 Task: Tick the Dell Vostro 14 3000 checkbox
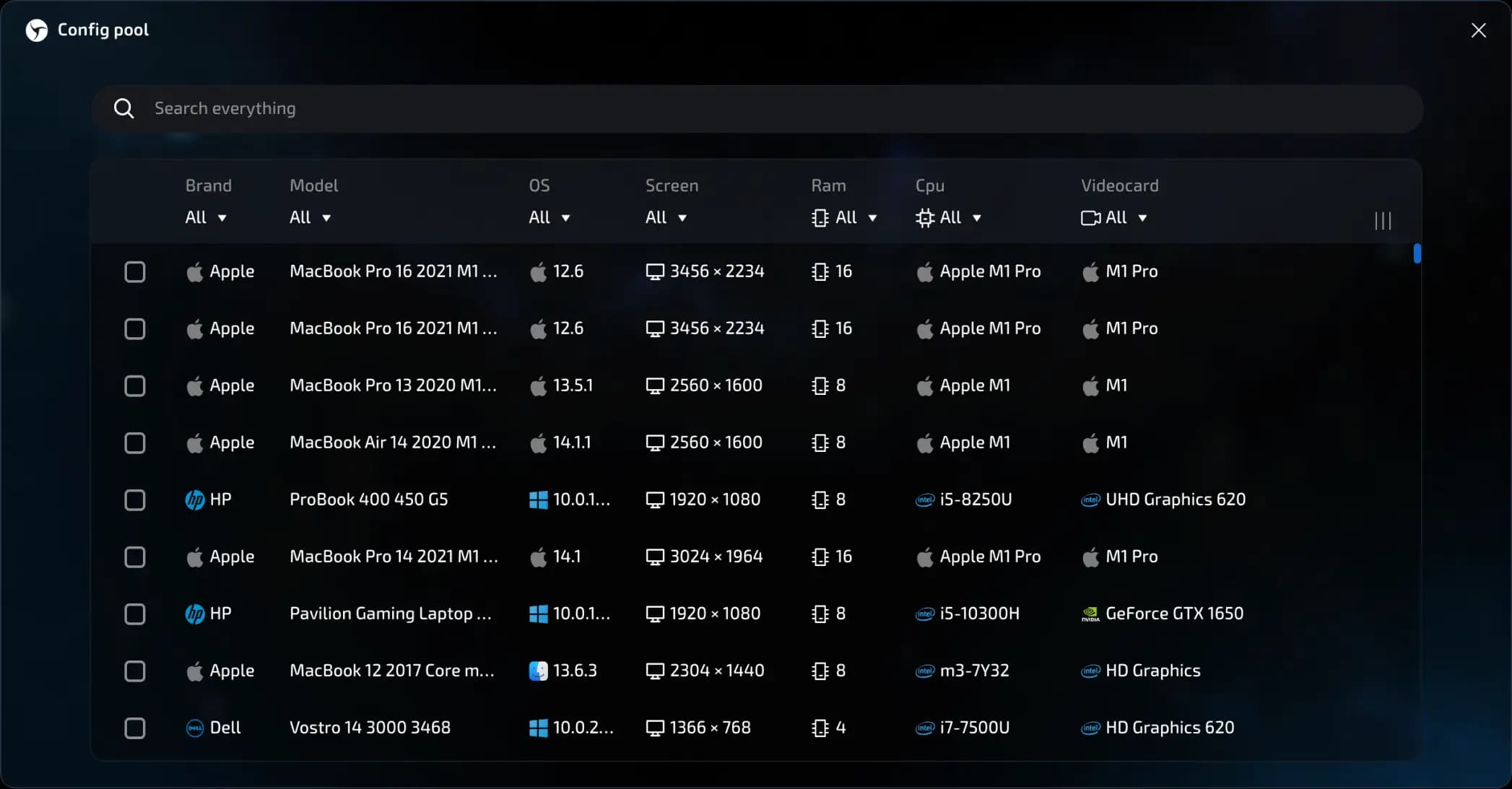point(135,728)
